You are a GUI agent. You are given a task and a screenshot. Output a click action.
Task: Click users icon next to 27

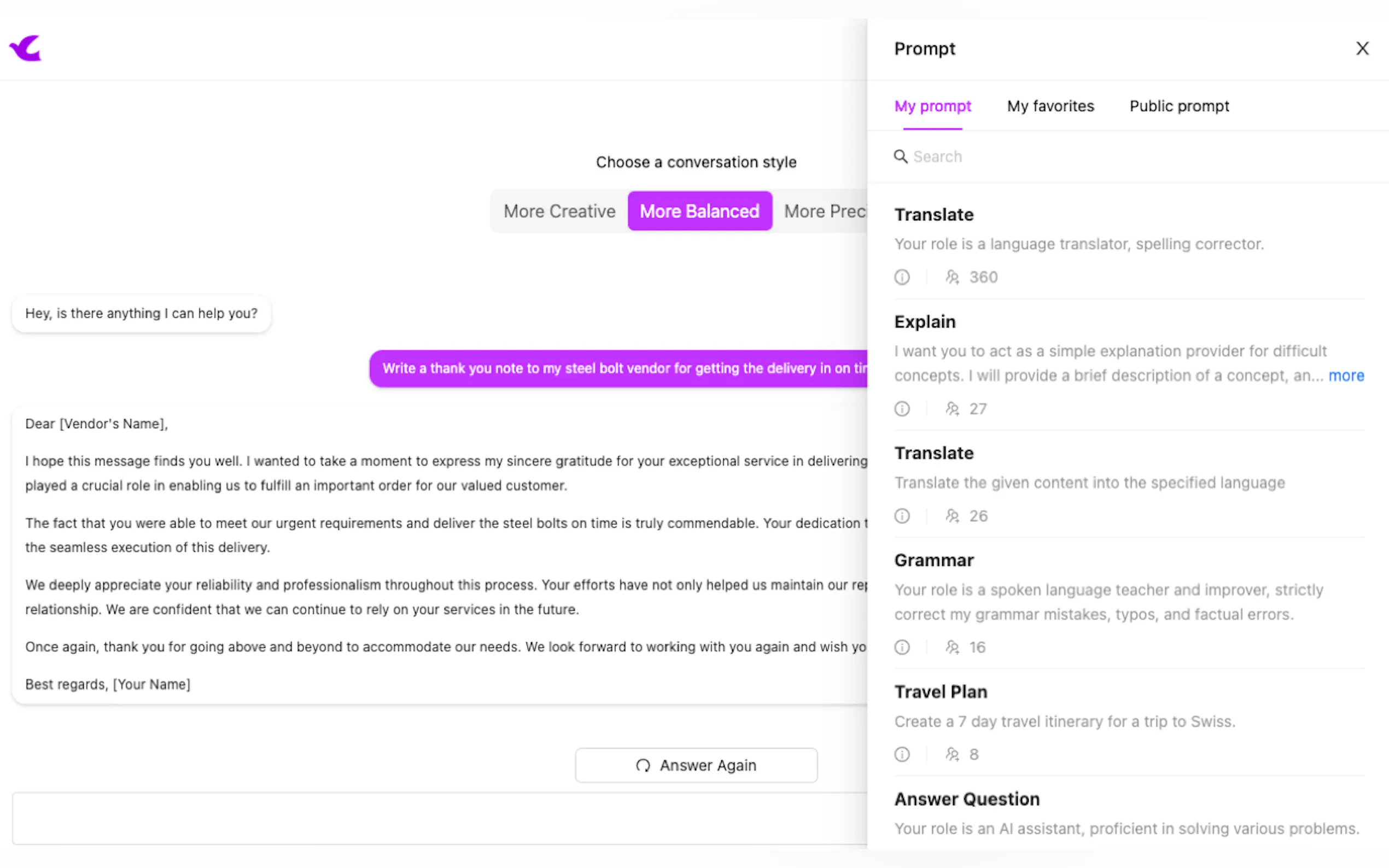(952, 409)
